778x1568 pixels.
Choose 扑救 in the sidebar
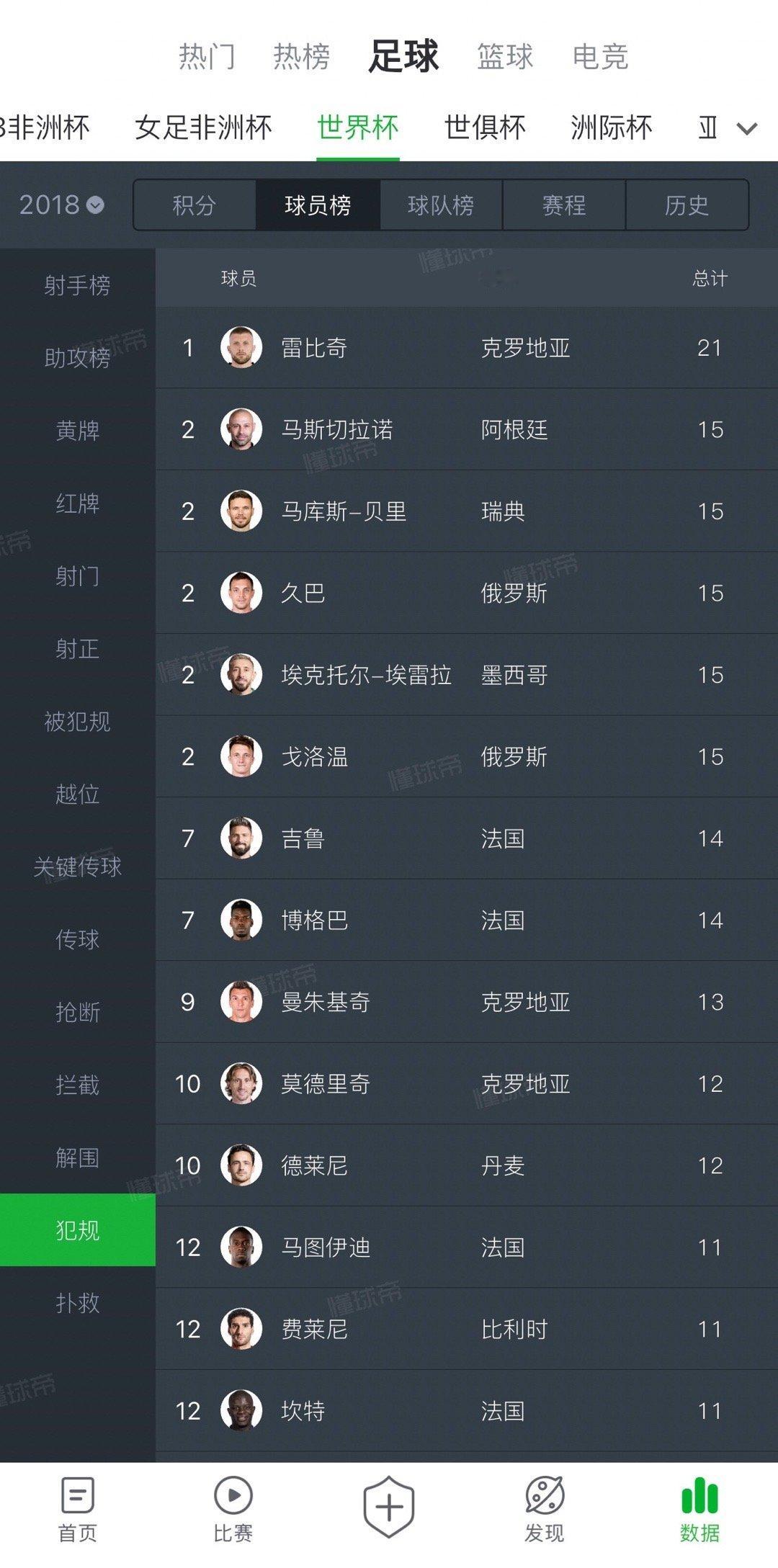click(x=78, y=1303)
